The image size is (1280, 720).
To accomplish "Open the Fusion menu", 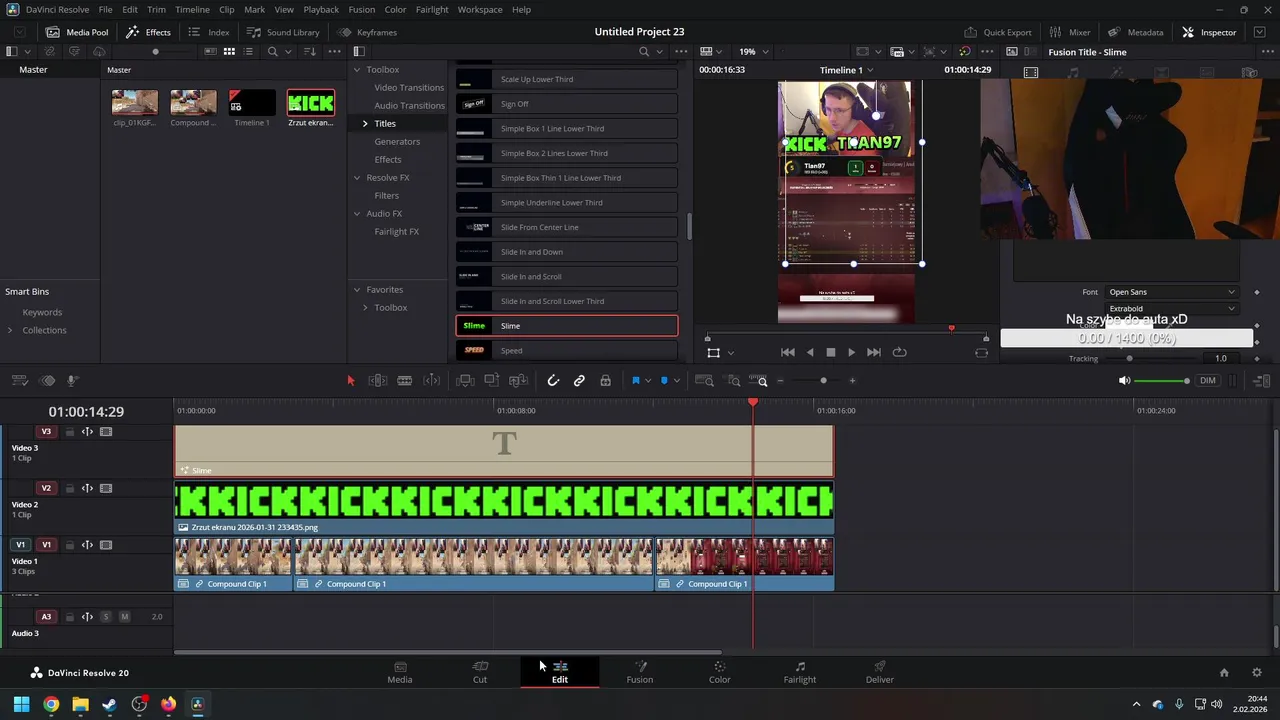I will [362, 9].
